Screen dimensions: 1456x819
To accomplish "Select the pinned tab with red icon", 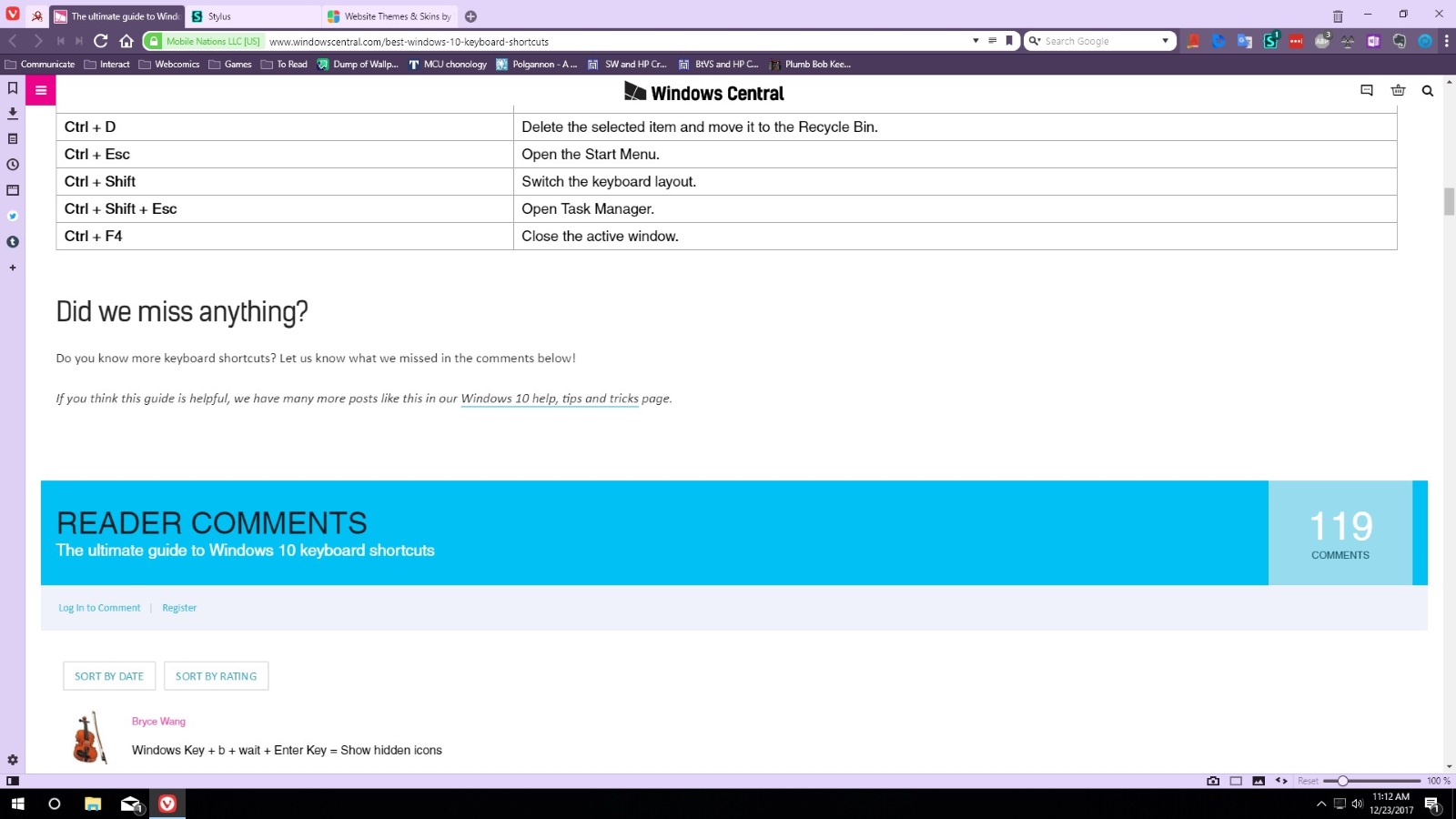I will click(x=36, y=16).
